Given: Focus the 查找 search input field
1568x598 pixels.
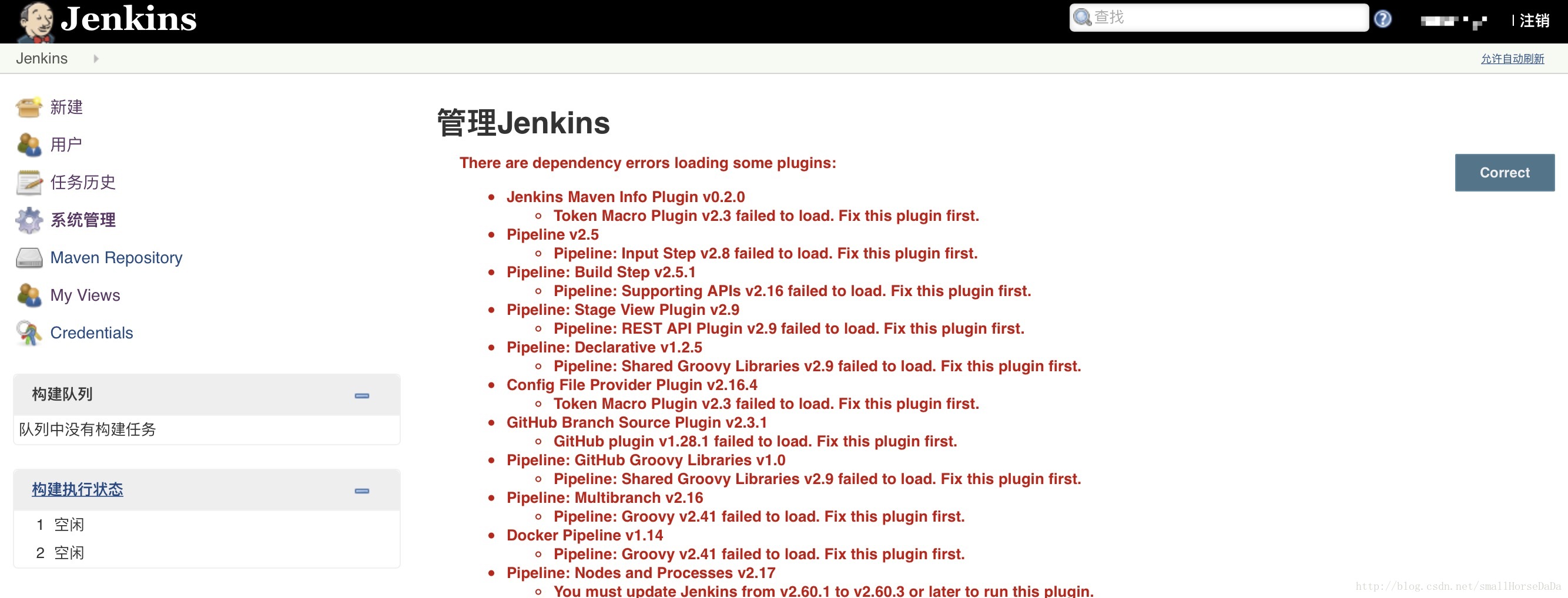Looking at the screenshot, I should pyautogui.click(x=1219, y=17).
